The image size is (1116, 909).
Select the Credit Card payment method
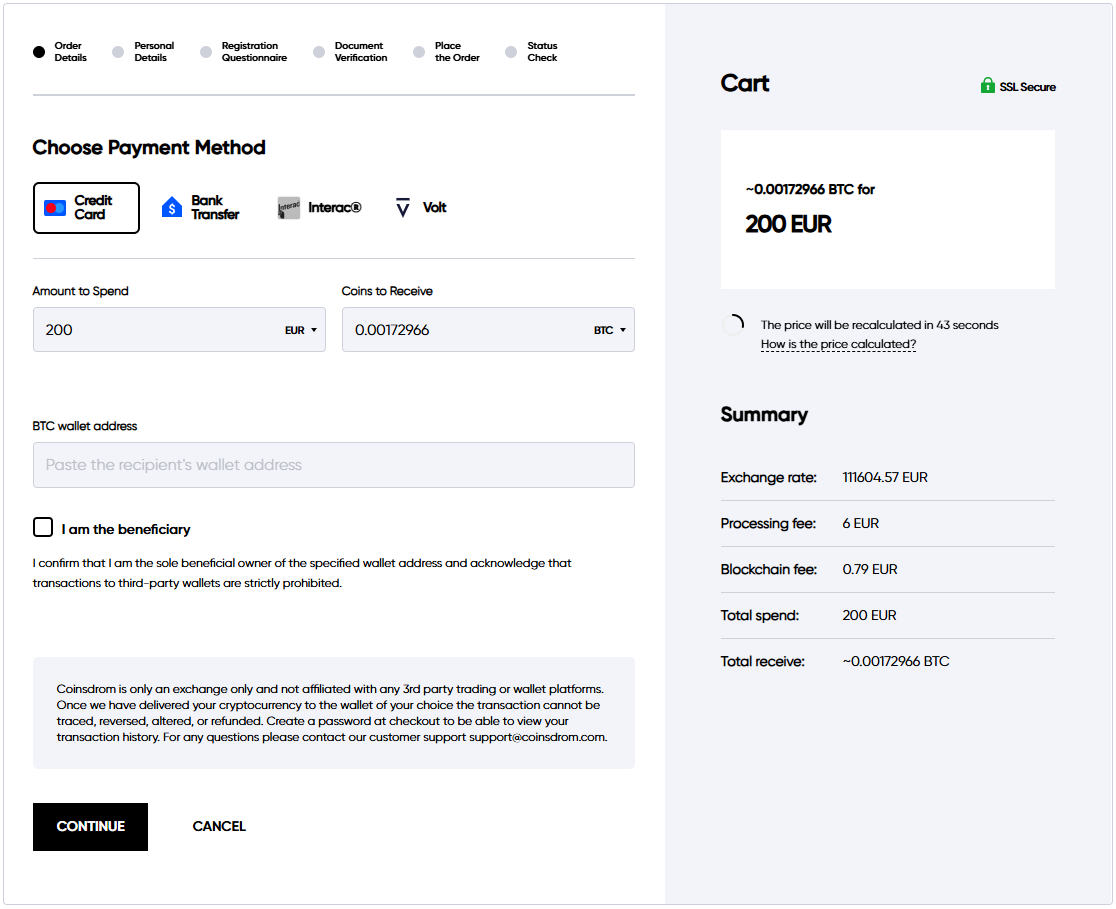86,208
